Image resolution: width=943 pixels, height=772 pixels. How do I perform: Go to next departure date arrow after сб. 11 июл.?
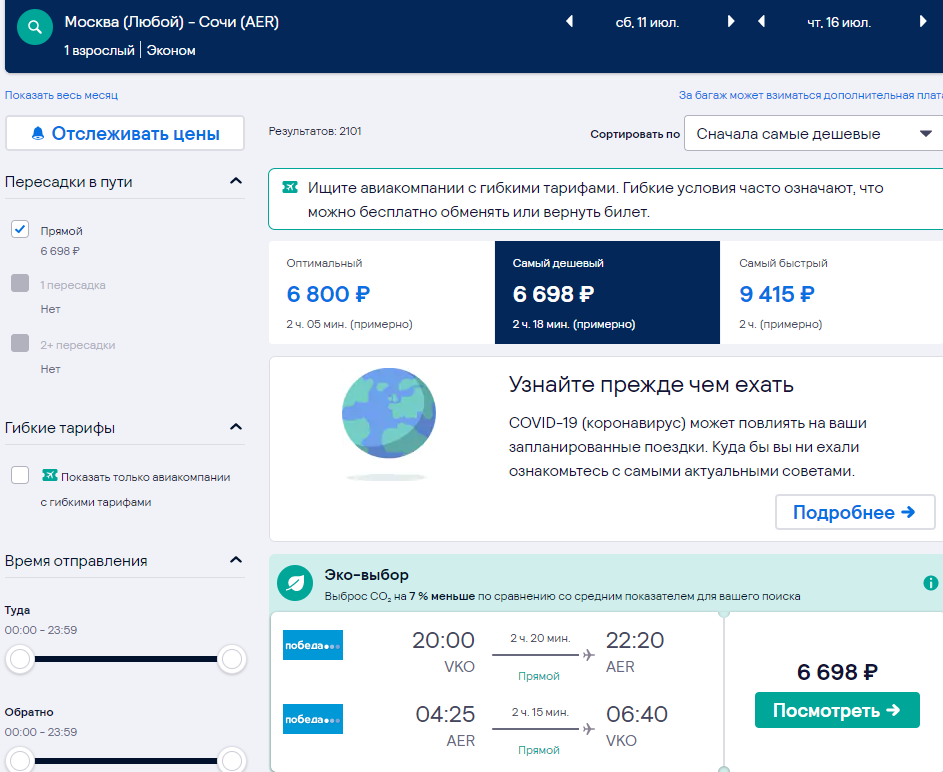pyautogui.click(x=731, y=22)
